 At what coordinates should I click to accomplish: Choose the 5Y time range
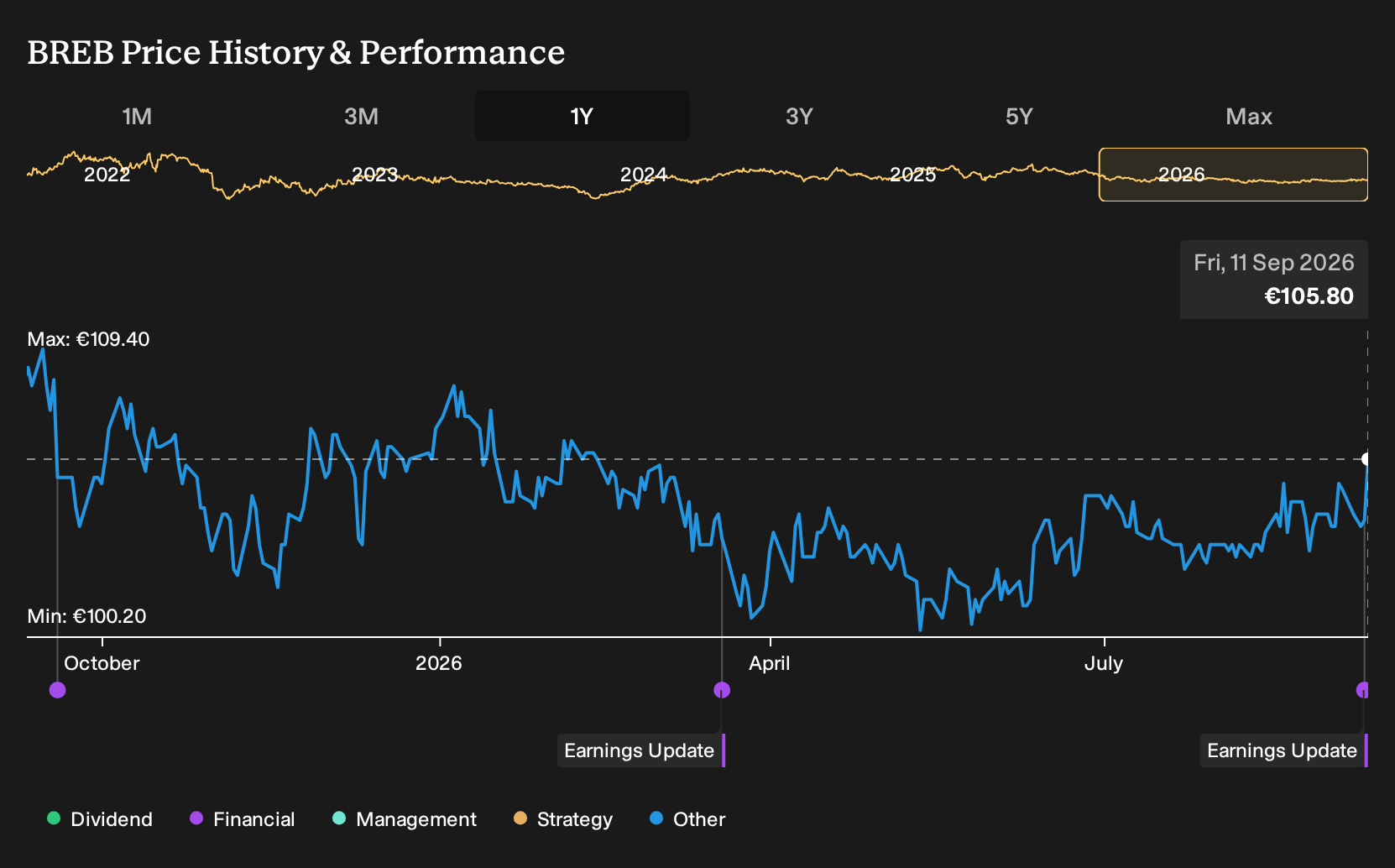point(1019,116)
